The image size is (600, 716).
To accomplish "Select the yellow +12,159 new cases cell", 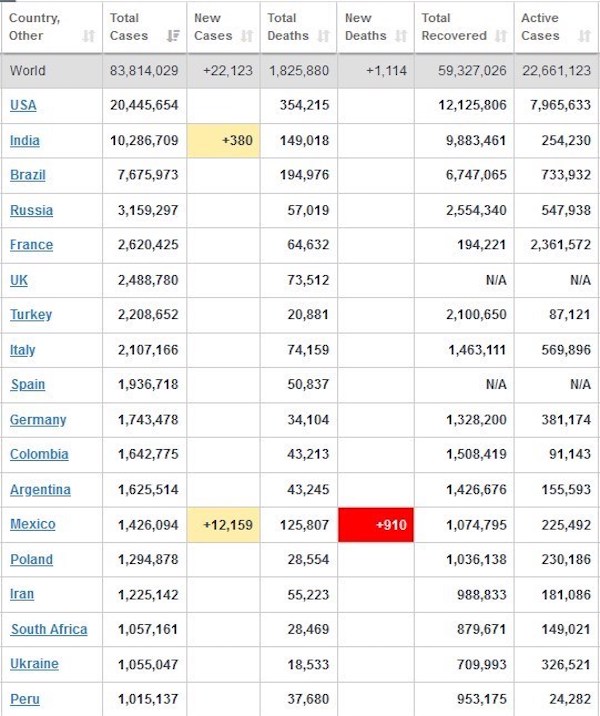I will 223,525.
